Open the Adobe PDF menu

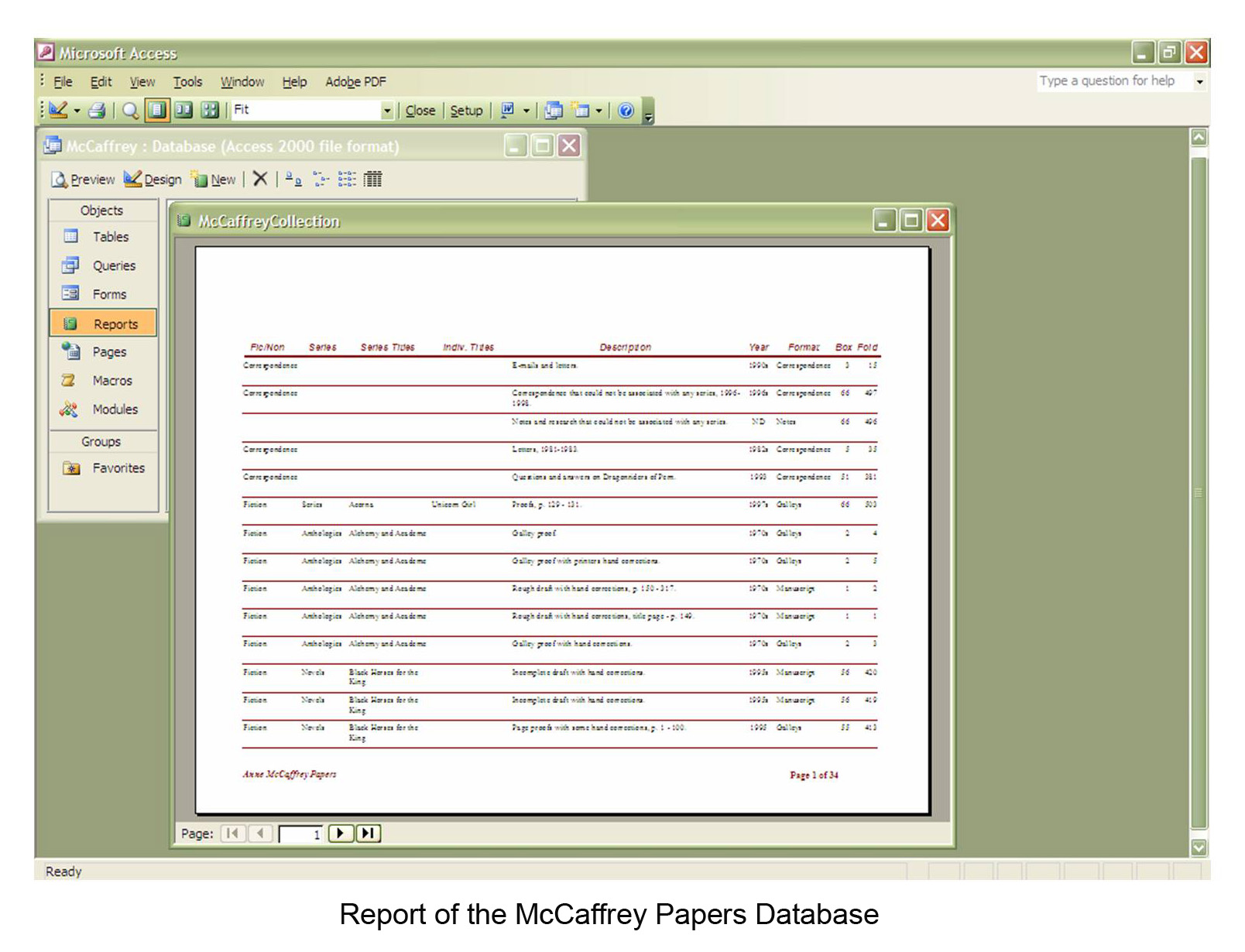[x=355, y=81]
